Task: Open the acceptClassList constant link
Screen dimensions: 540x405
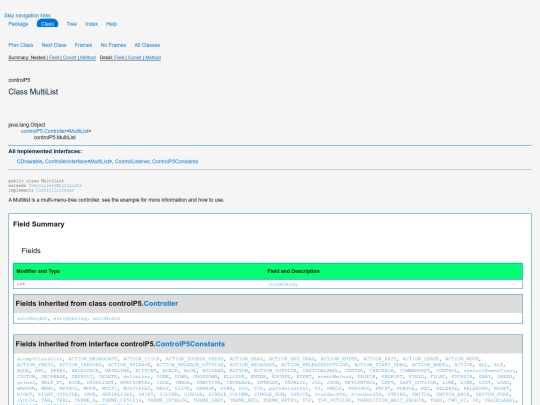Action: pos(40,359)
